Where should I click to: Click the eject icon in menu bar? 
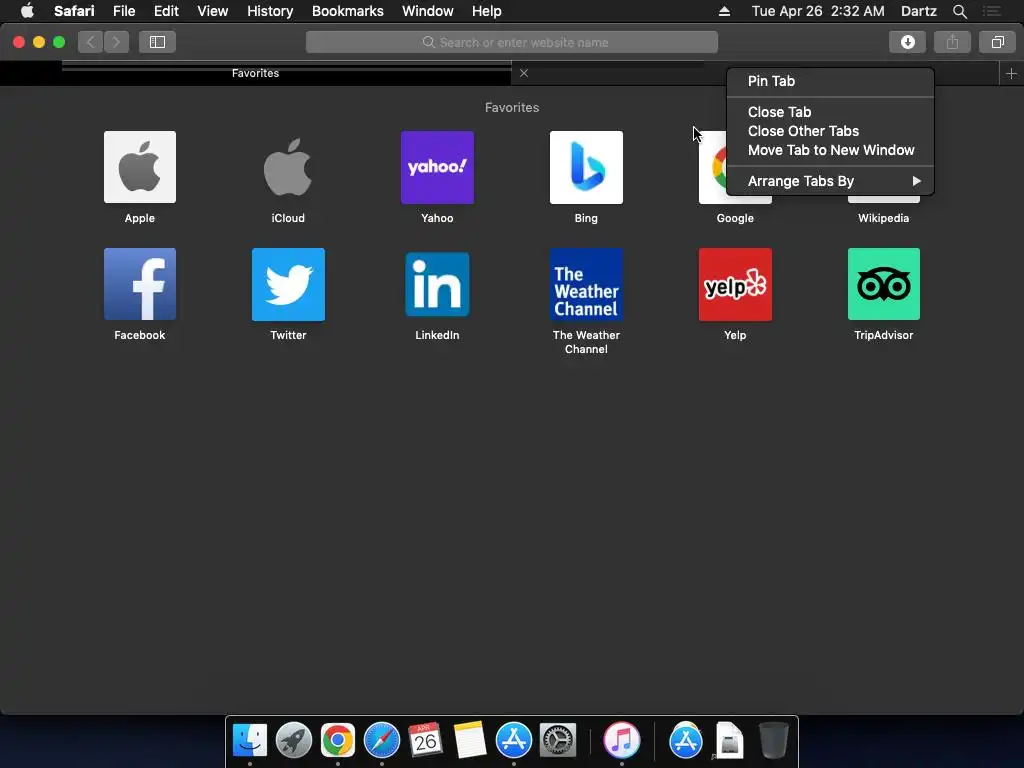pos(724,11)
